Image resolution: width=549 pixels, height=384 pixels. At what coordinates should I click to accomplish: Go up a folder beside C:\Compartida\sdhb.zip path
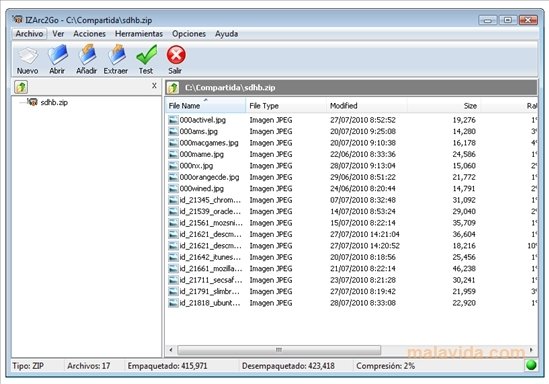(x=173, y=88)
